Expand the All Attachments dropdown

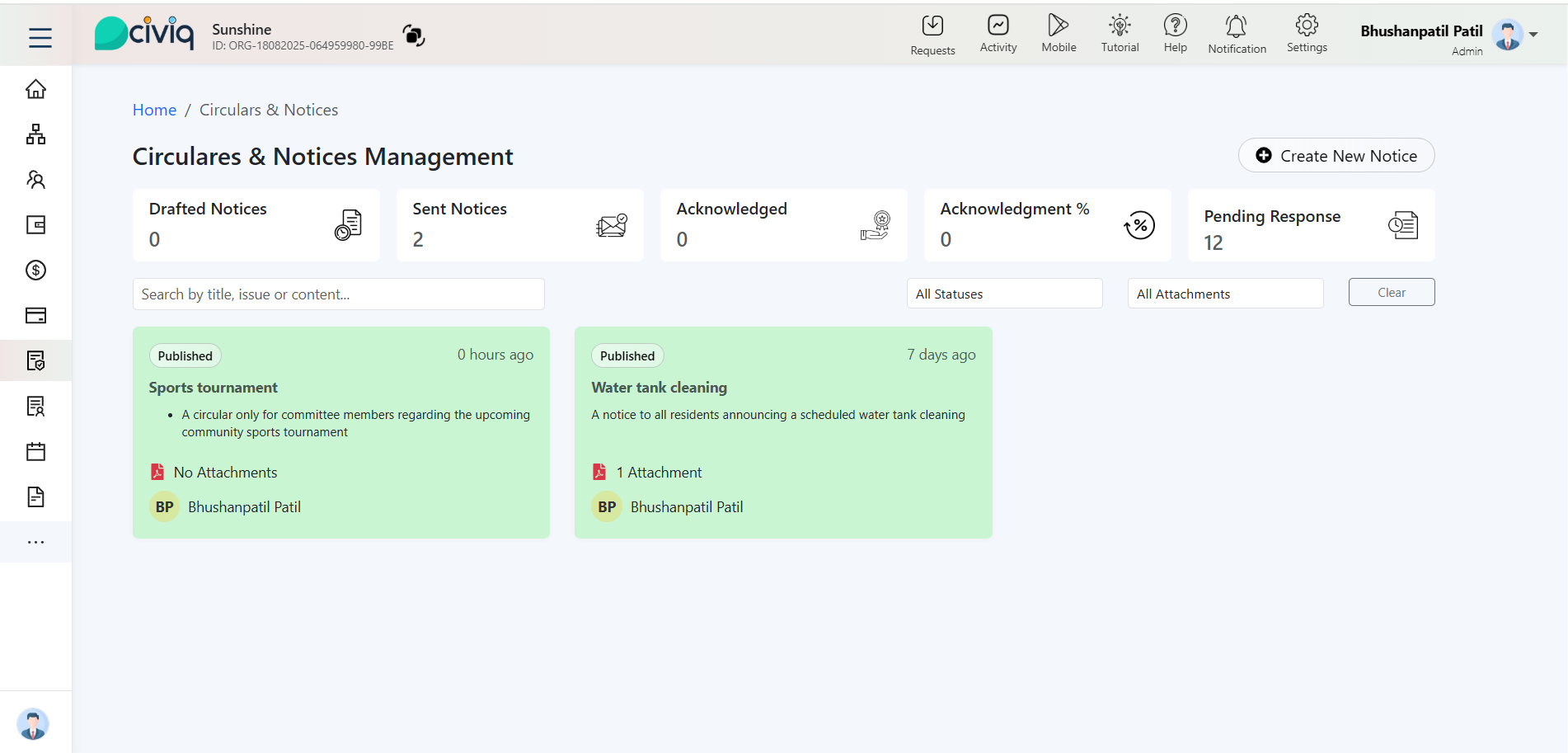tap(1225, 294)
